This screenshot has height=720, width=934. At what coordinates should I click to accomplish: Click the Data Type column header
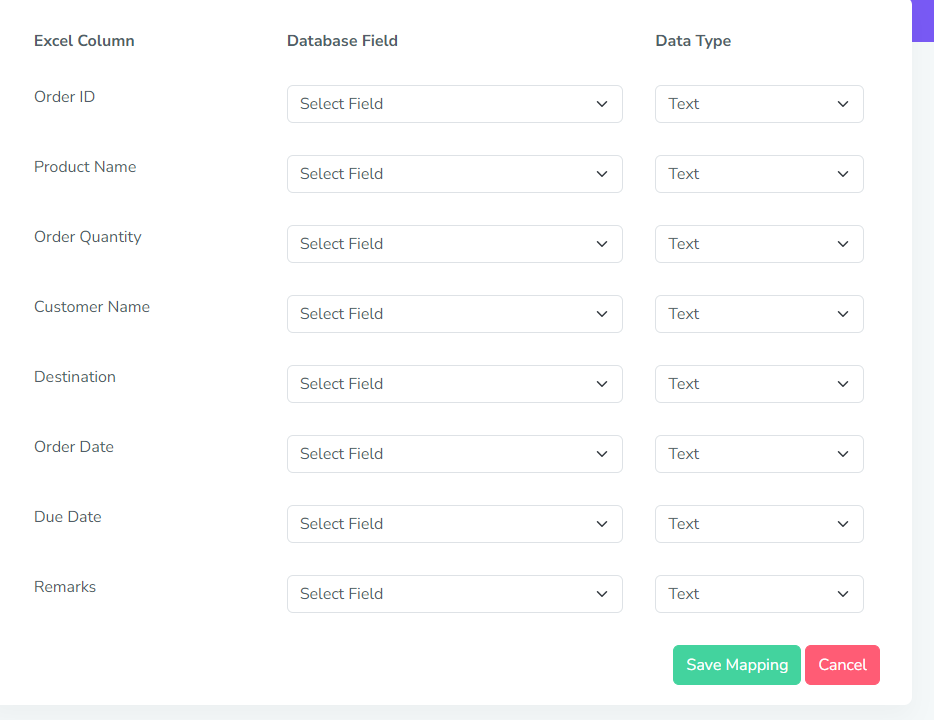(693, 41)
